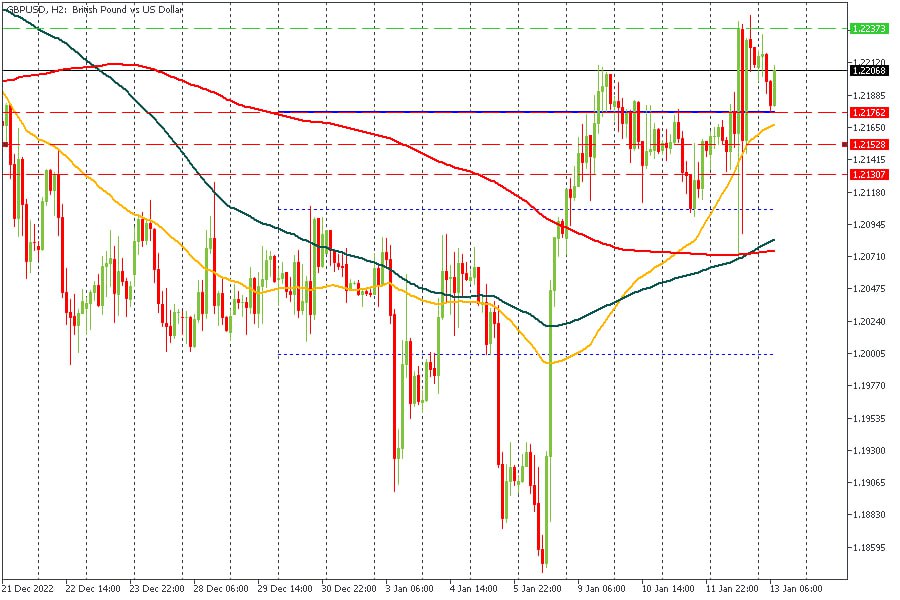
Task: Click the 23 Dec 22:00 time label
Action: click(157, 589)
